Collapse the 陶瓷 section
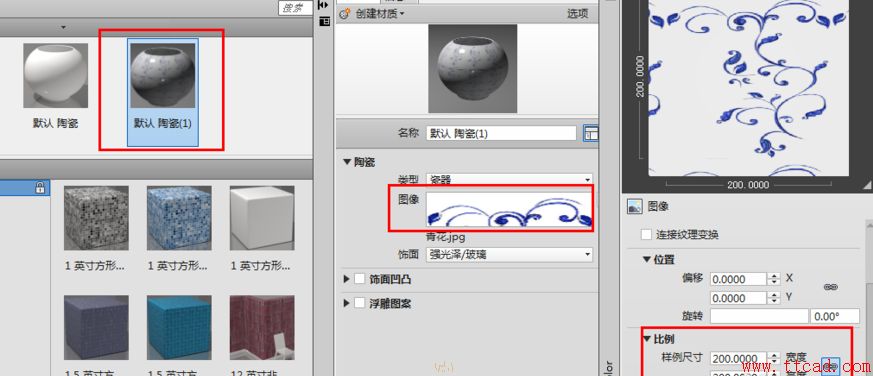This screenshot has height=376, width=873. pos(347,162)
